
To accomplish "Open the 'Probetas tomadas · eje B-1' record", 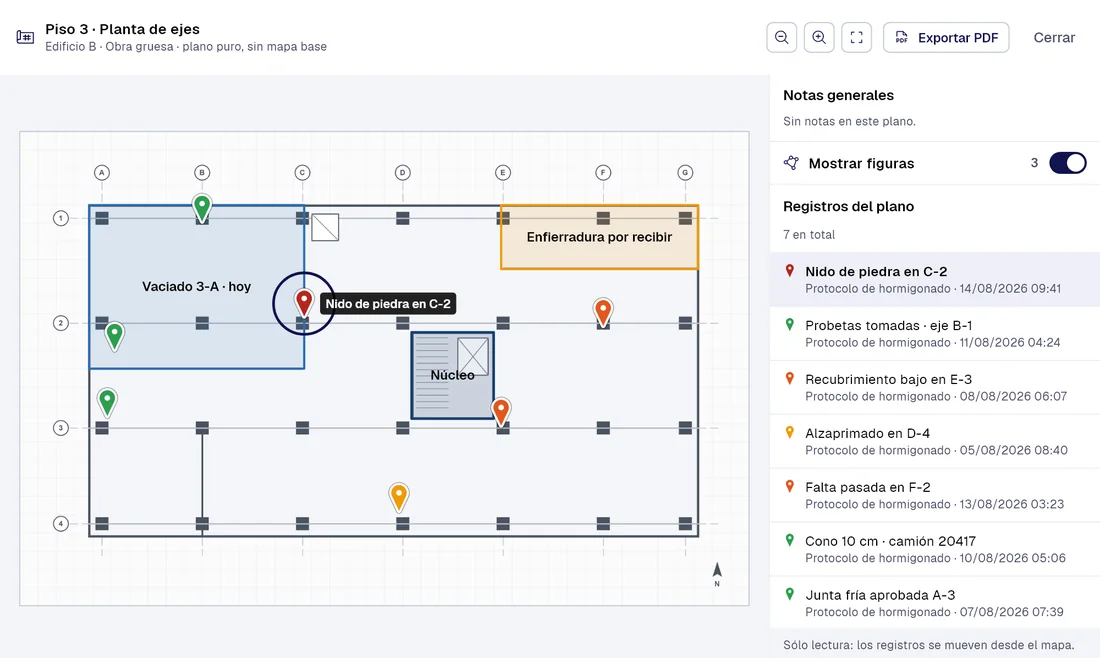I will [x=934, y=333].
